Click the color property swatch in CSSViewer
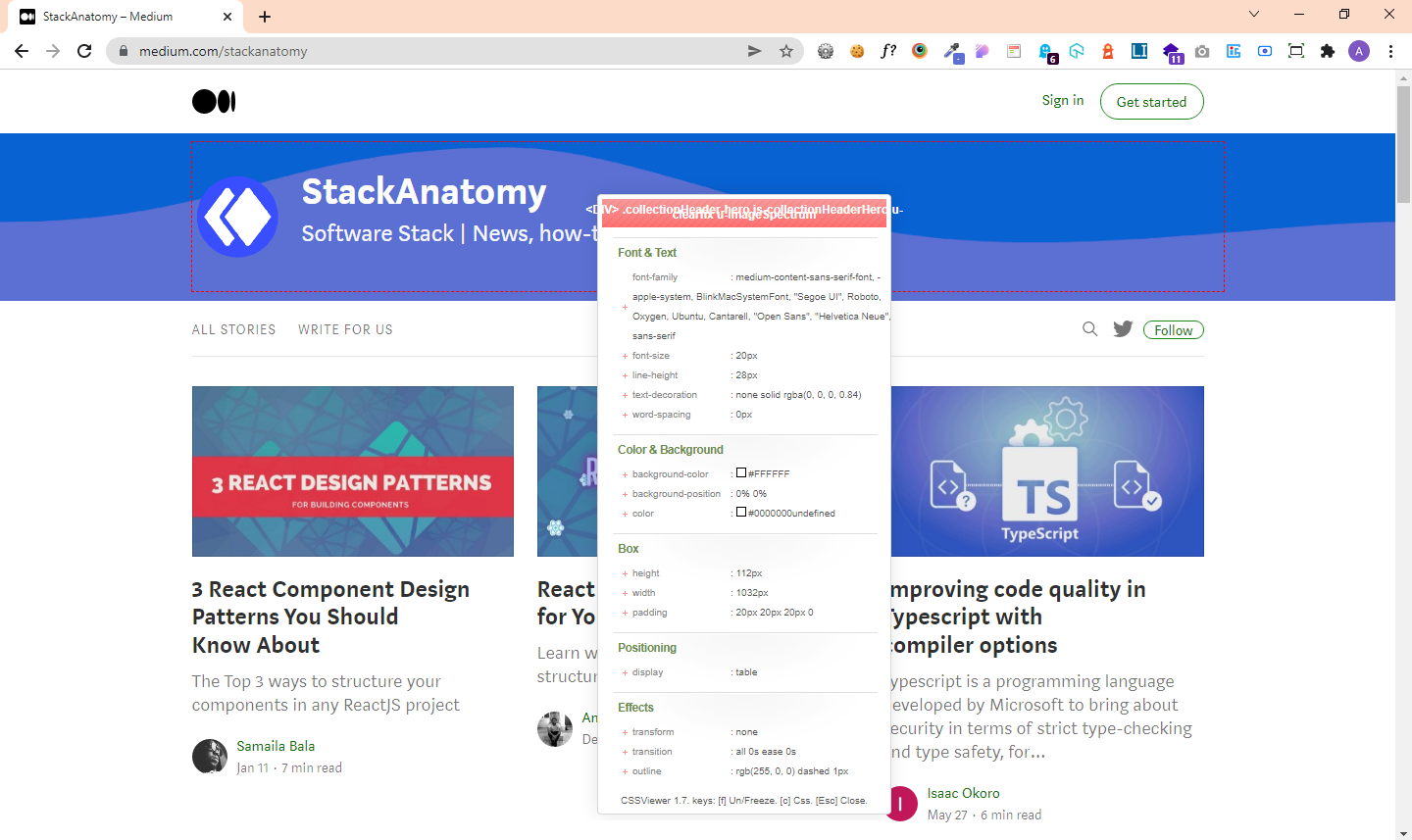 coord(741,512)
